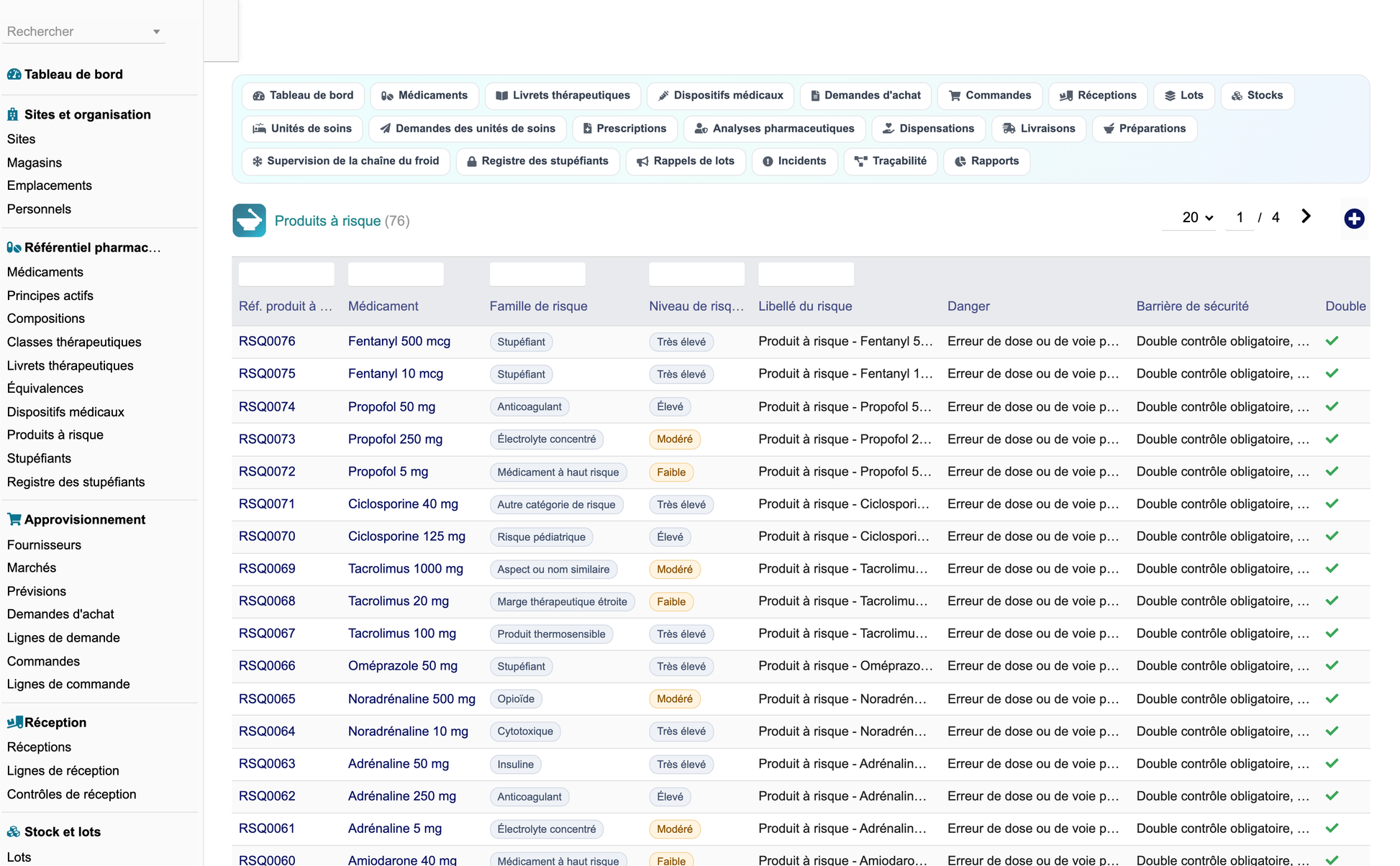Expand the Rechercher dropdown arrow
The image size is (1400, 866).
156,32
